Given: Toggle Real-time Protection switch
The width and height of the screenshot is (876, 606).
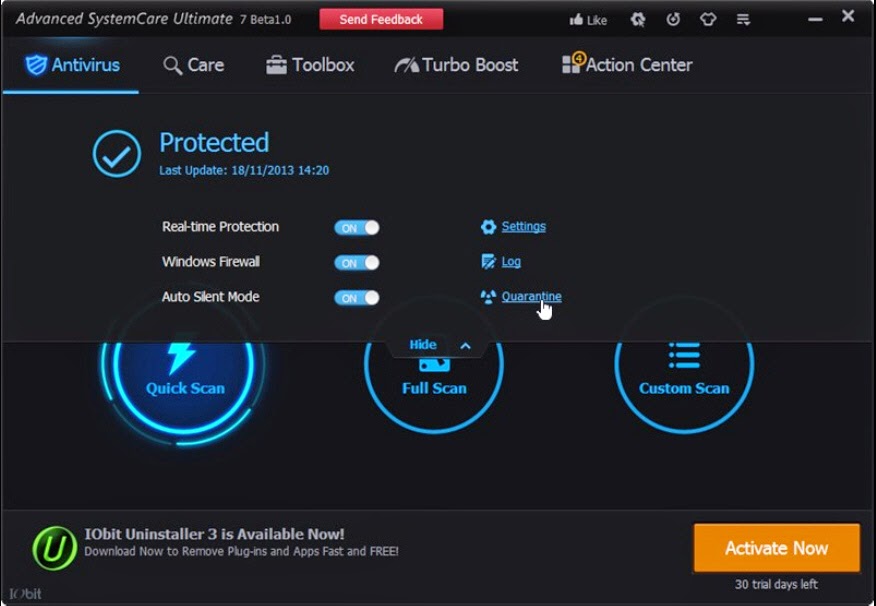Looking at the screenshot, I should 356,227.
